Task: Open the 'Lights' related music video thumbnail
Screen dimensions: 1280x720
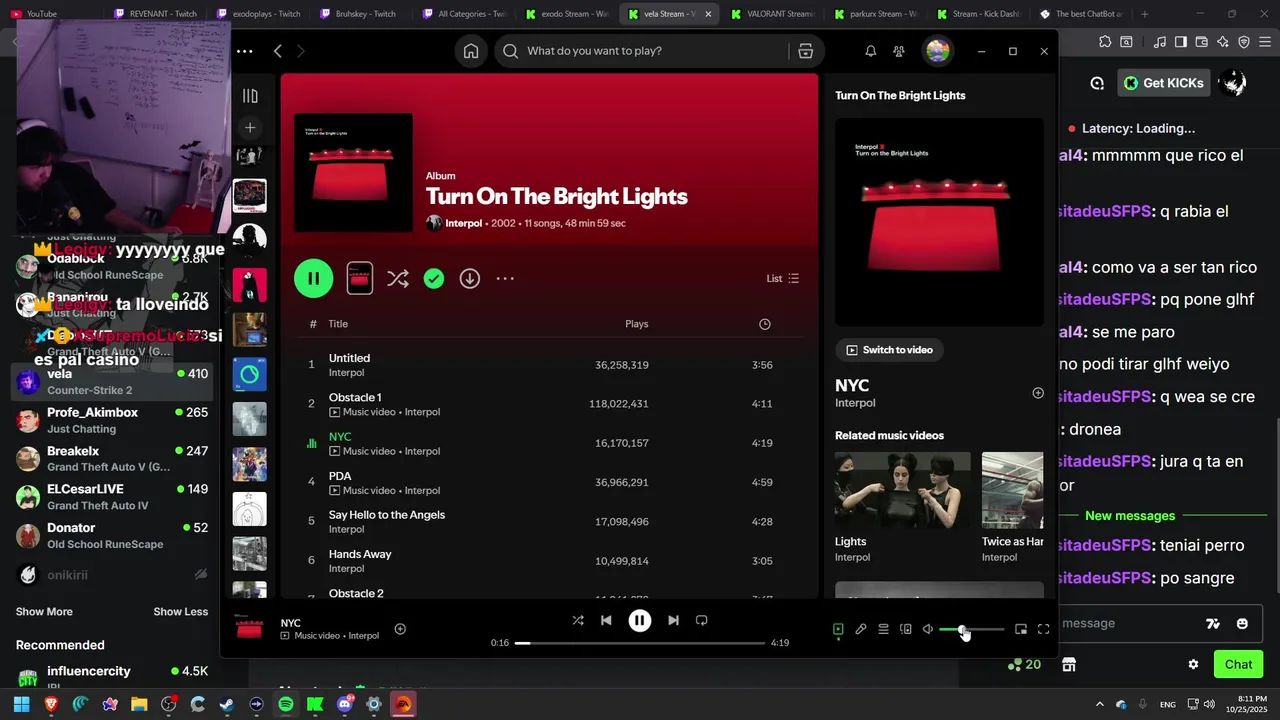Action: click(902, 491)
